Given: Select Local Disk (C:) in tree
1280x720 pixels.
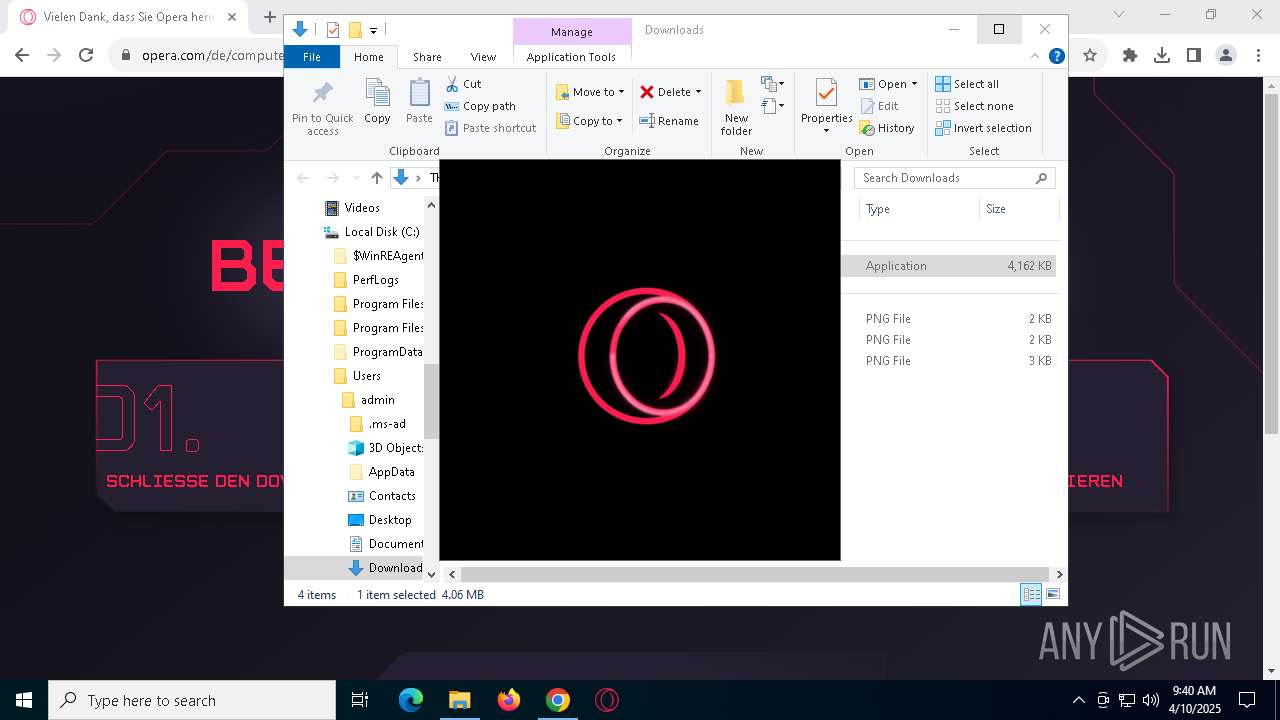Looking at the screenshot, I should (x=371, y=232).
